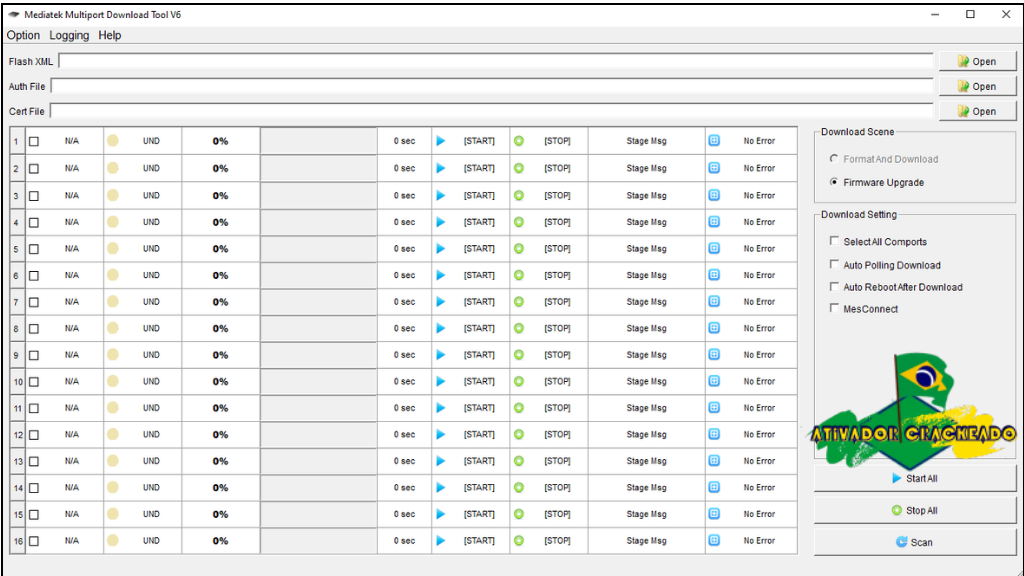Tick the checkbox for port row 4
The width and height of the screenshot is (1024, 576).
pyautogui.click(x=34, y=223)
